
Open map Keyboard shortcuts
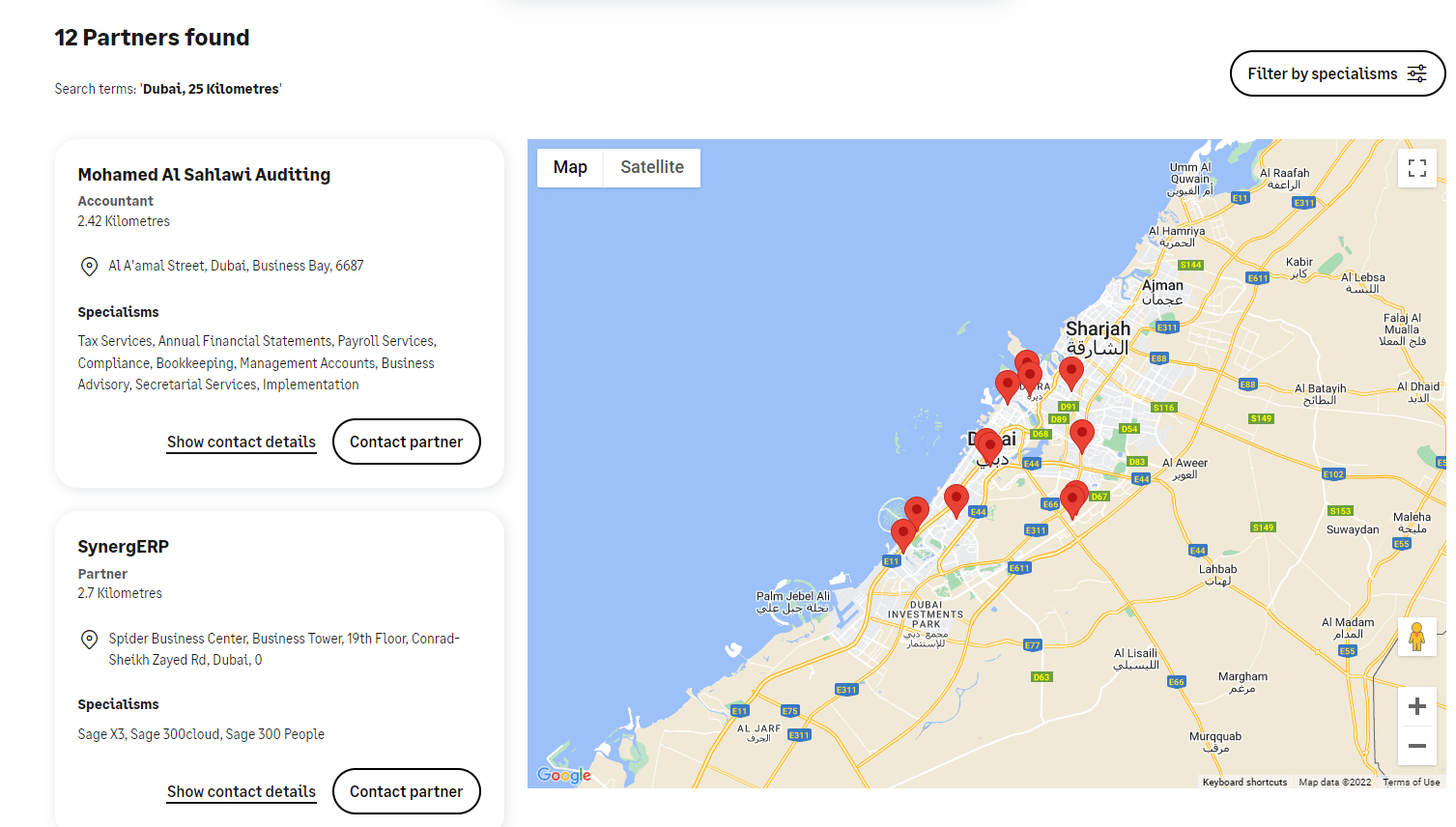[x=1243, y=783]
